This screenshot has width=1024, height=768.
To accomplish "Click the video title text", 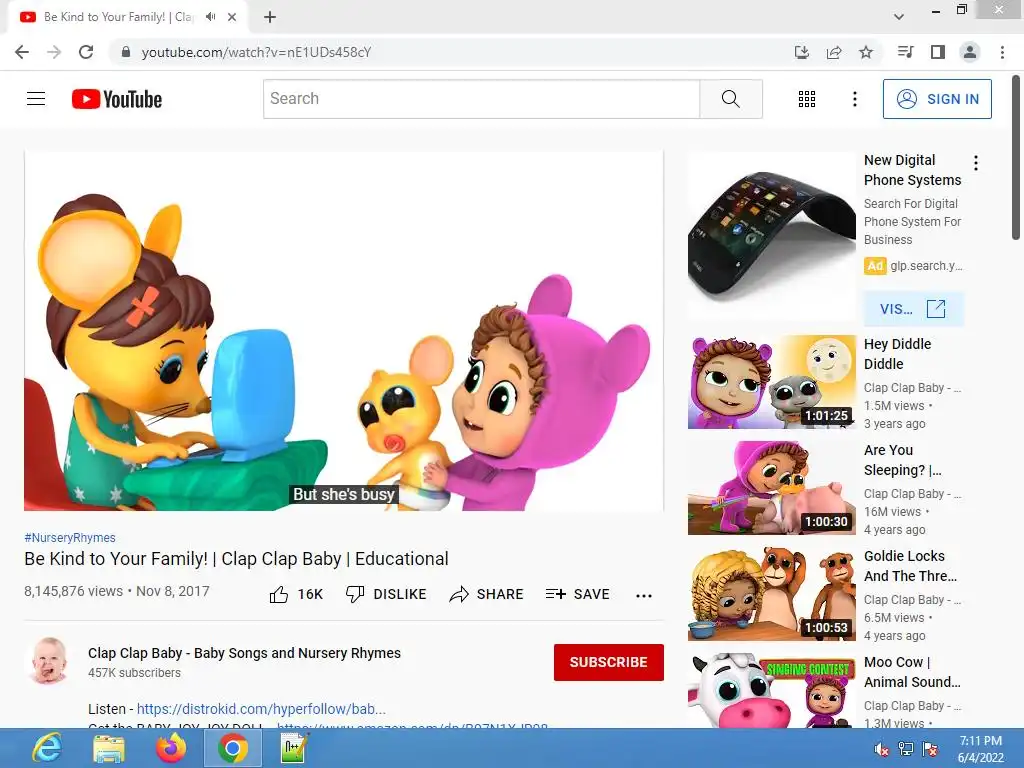I will 236,559.
